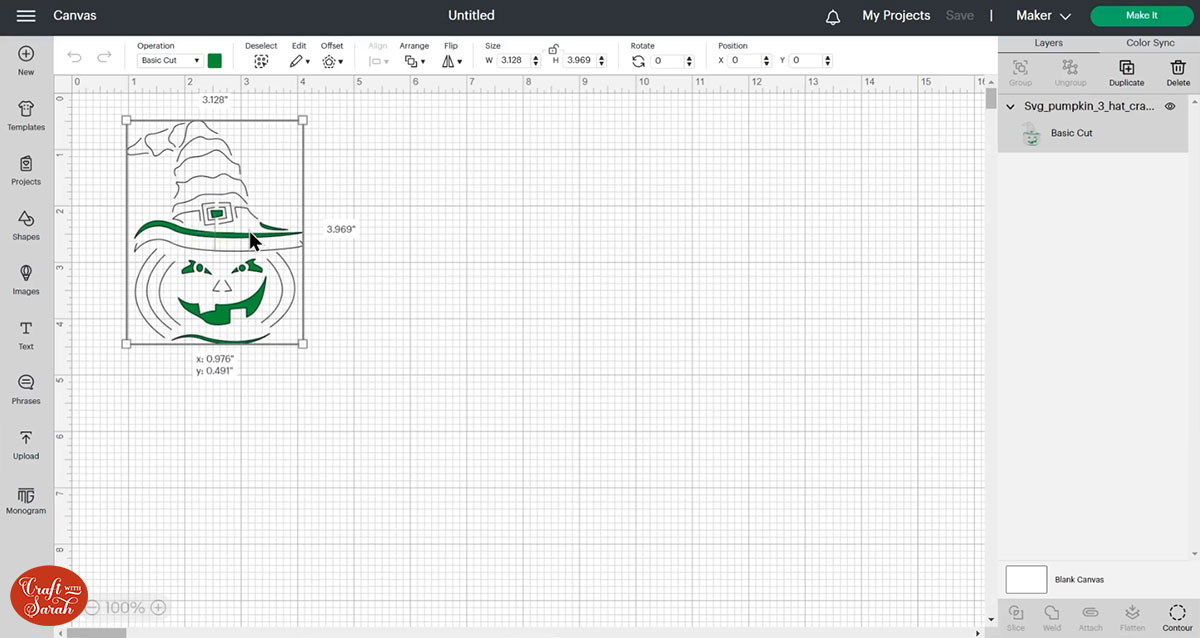Open the Templates panel
Viewport: 1200px width, 638px height.
[26, 115]
